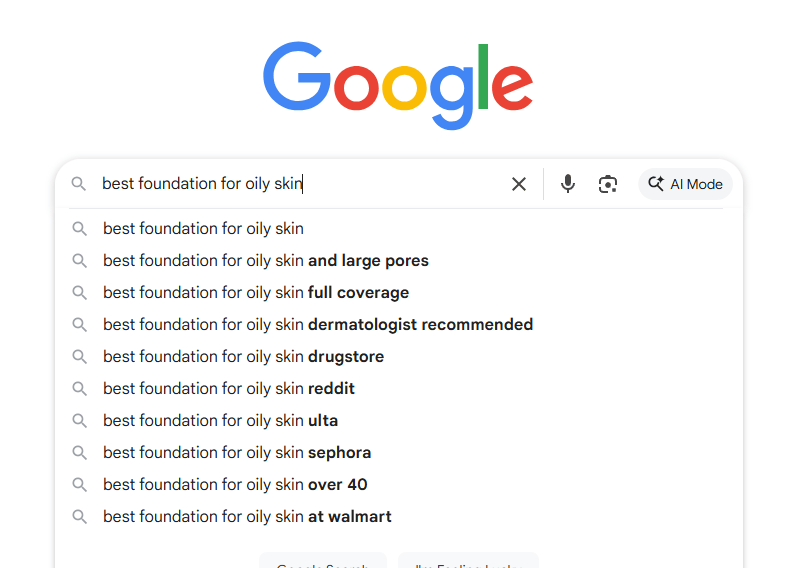Select the 'reddit' search suggestion

pyautogui.click(x=228, y=388)
